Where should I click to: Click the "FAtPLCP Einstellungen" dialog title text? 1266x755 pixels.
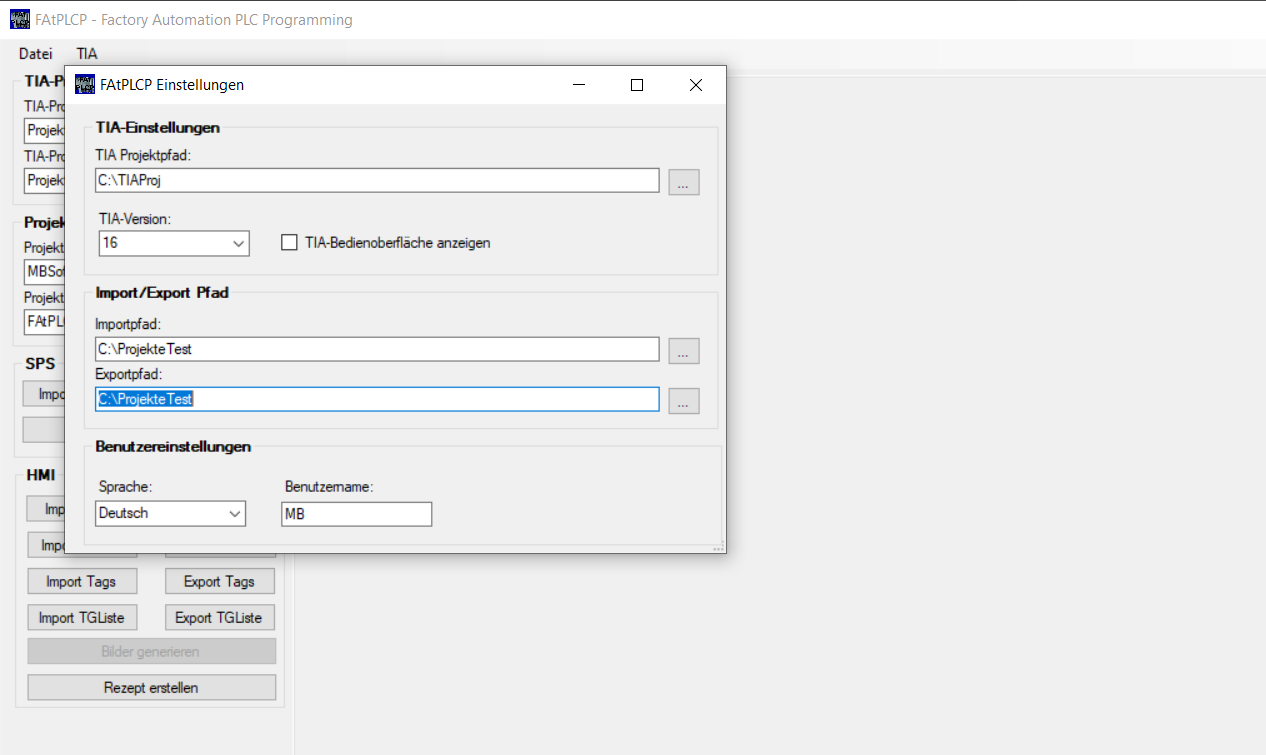click(x=172, y=85)
